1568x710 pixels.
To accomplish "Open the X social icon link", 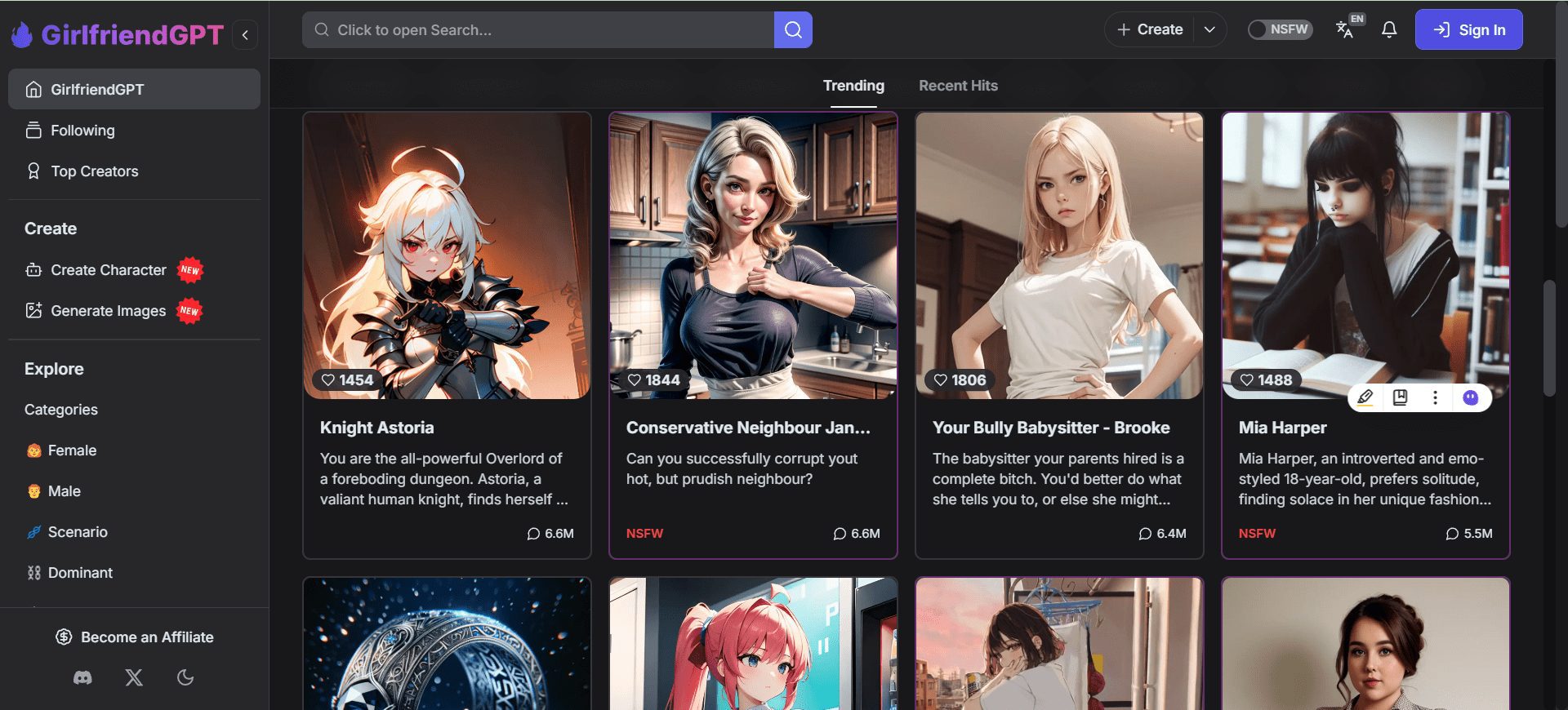I will point(134,677).
